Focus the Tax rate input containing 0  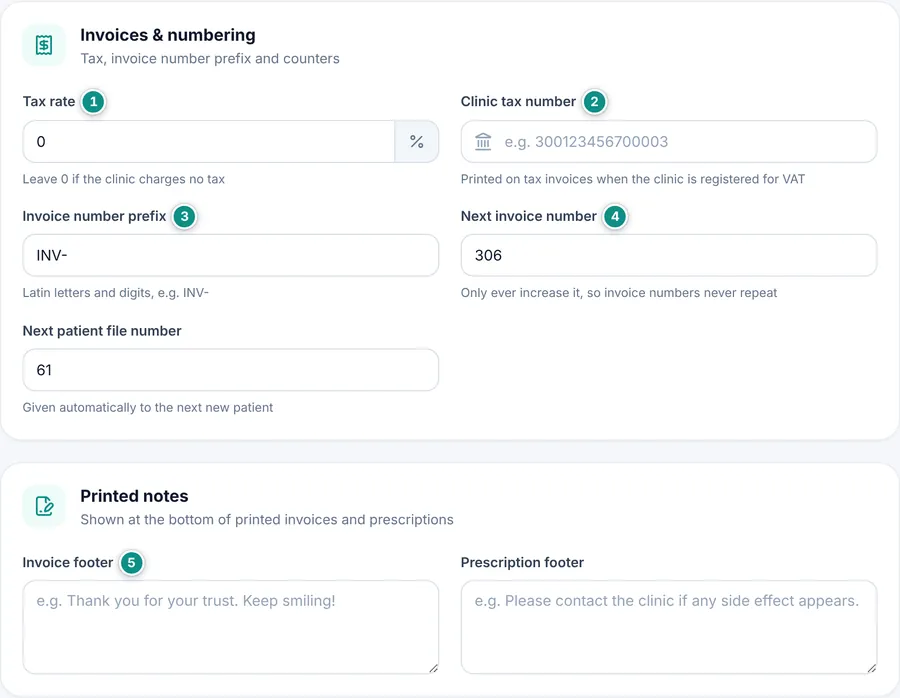(x=209, y=141)
